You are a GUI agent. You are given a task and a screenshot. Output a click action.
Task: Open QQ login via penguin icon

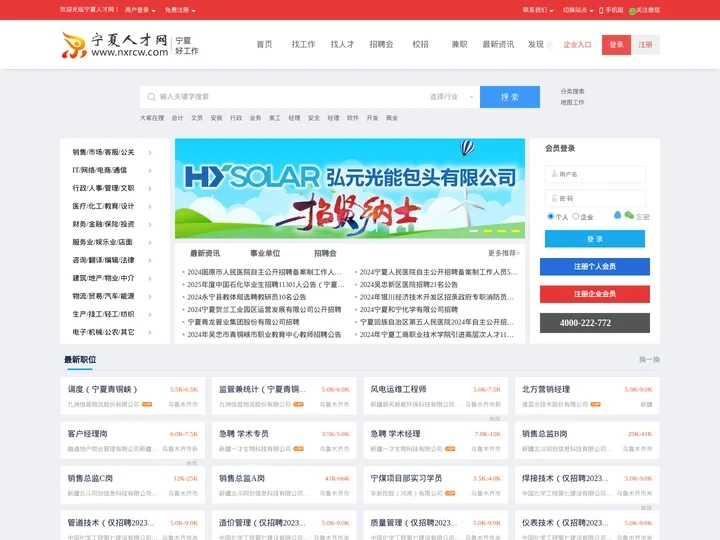click(x=618, y=215)
